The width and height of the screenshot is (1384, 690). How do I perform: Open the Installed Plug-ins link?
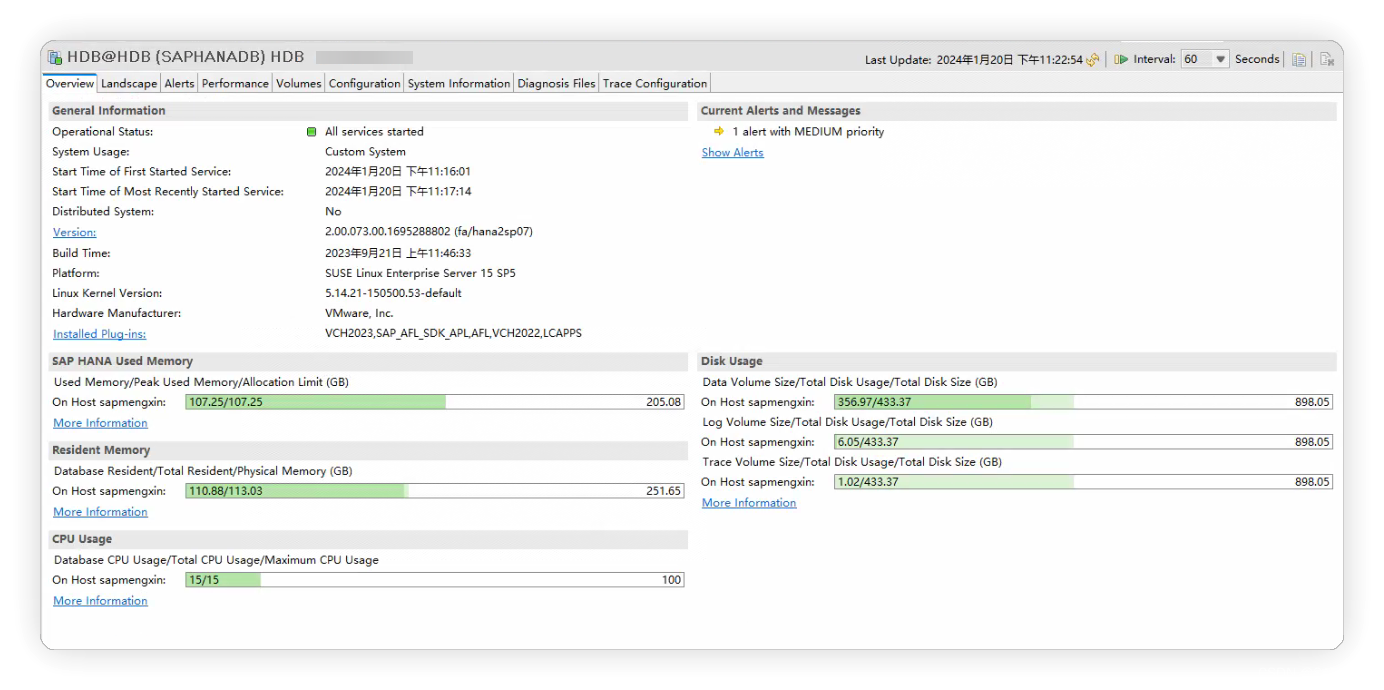coord(99,334)
